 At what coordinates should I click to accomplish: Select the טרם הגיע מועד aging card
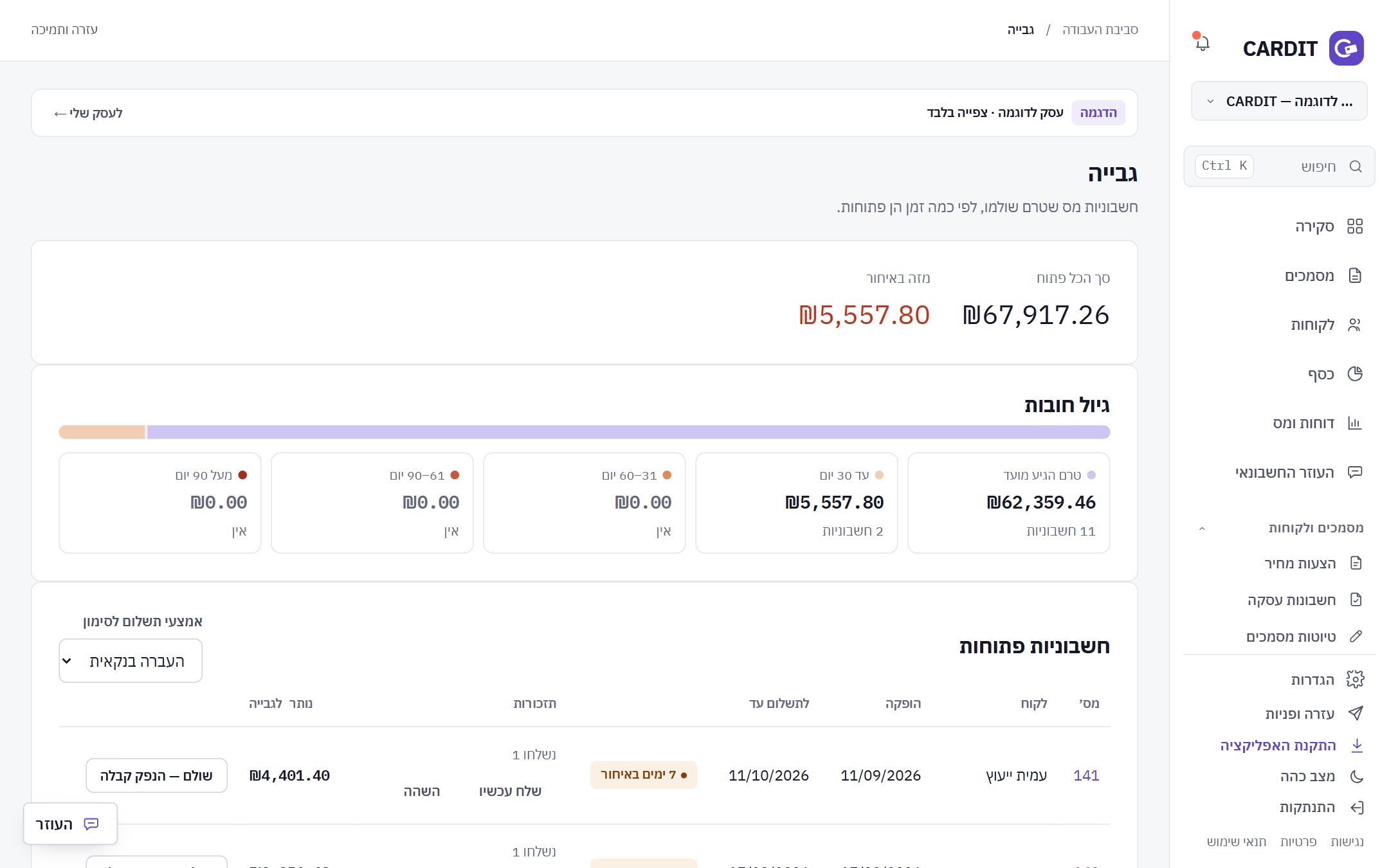pyautogui.click(x=1008, y=503)
